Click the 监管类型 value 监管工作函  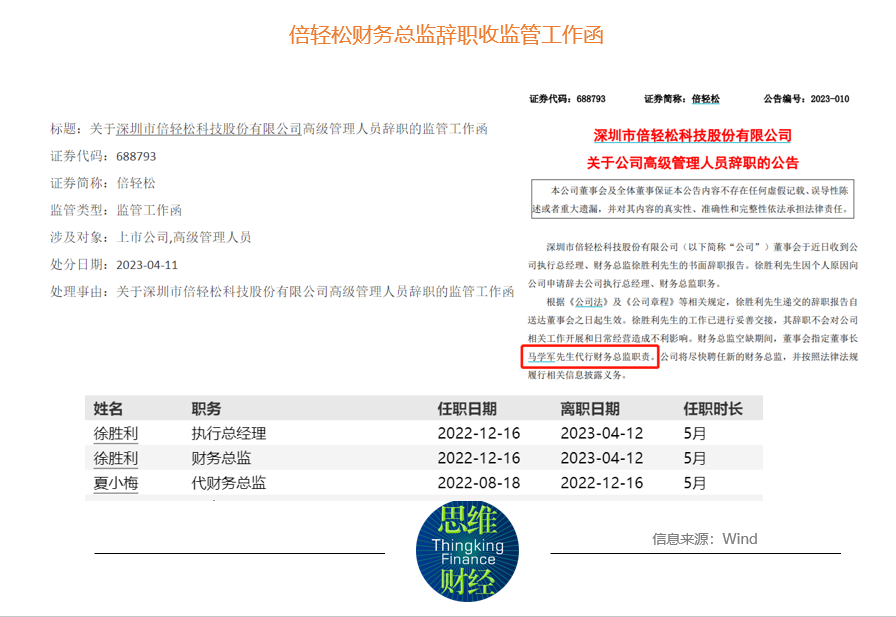[149, 210]
